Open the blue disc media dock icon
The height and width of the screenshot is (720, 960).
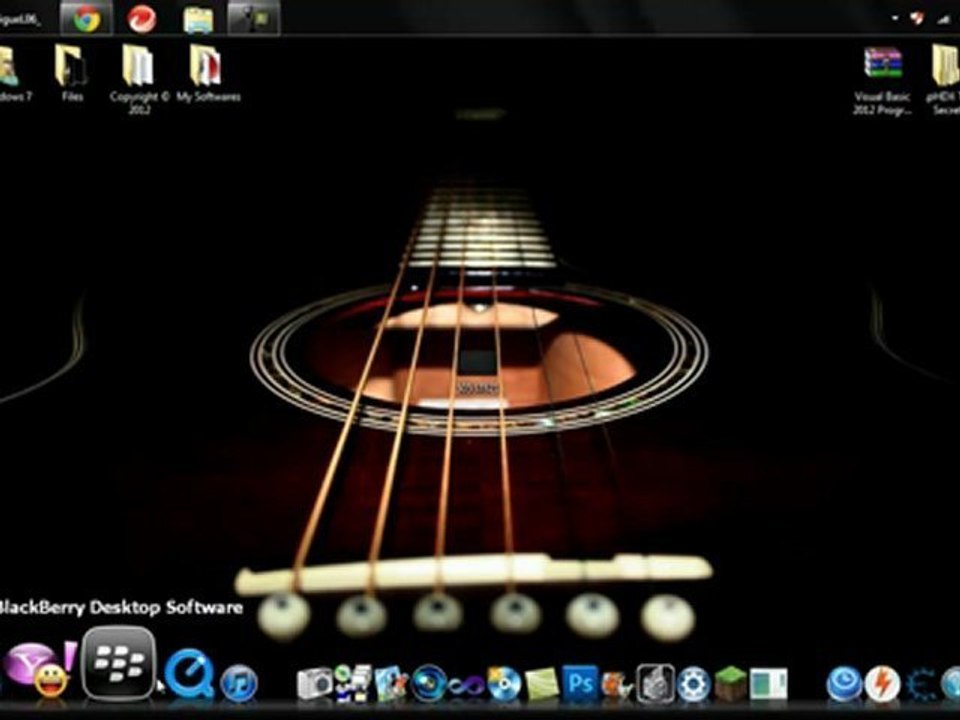pos(504,684)
